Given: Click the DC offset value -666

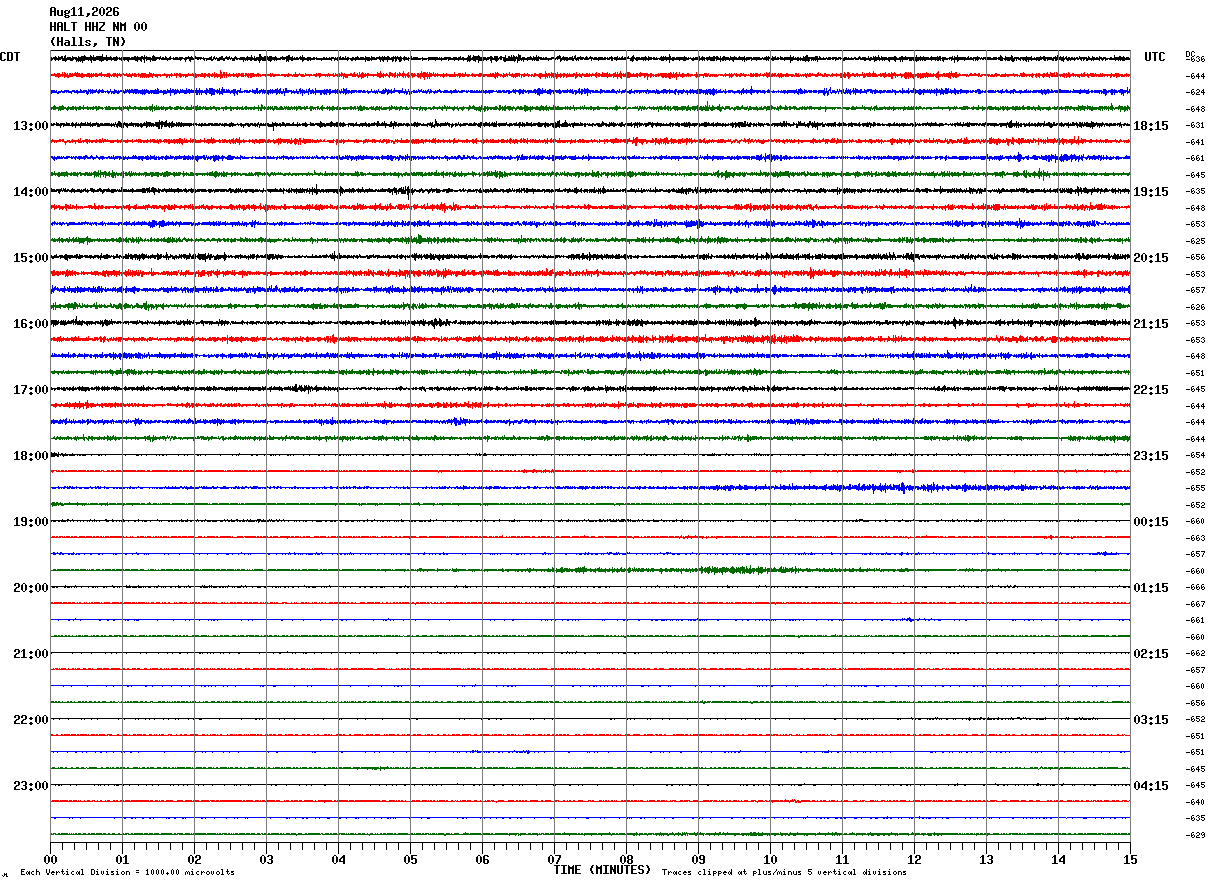Looking at the screenshot, I should click(x=1195, y=588).
